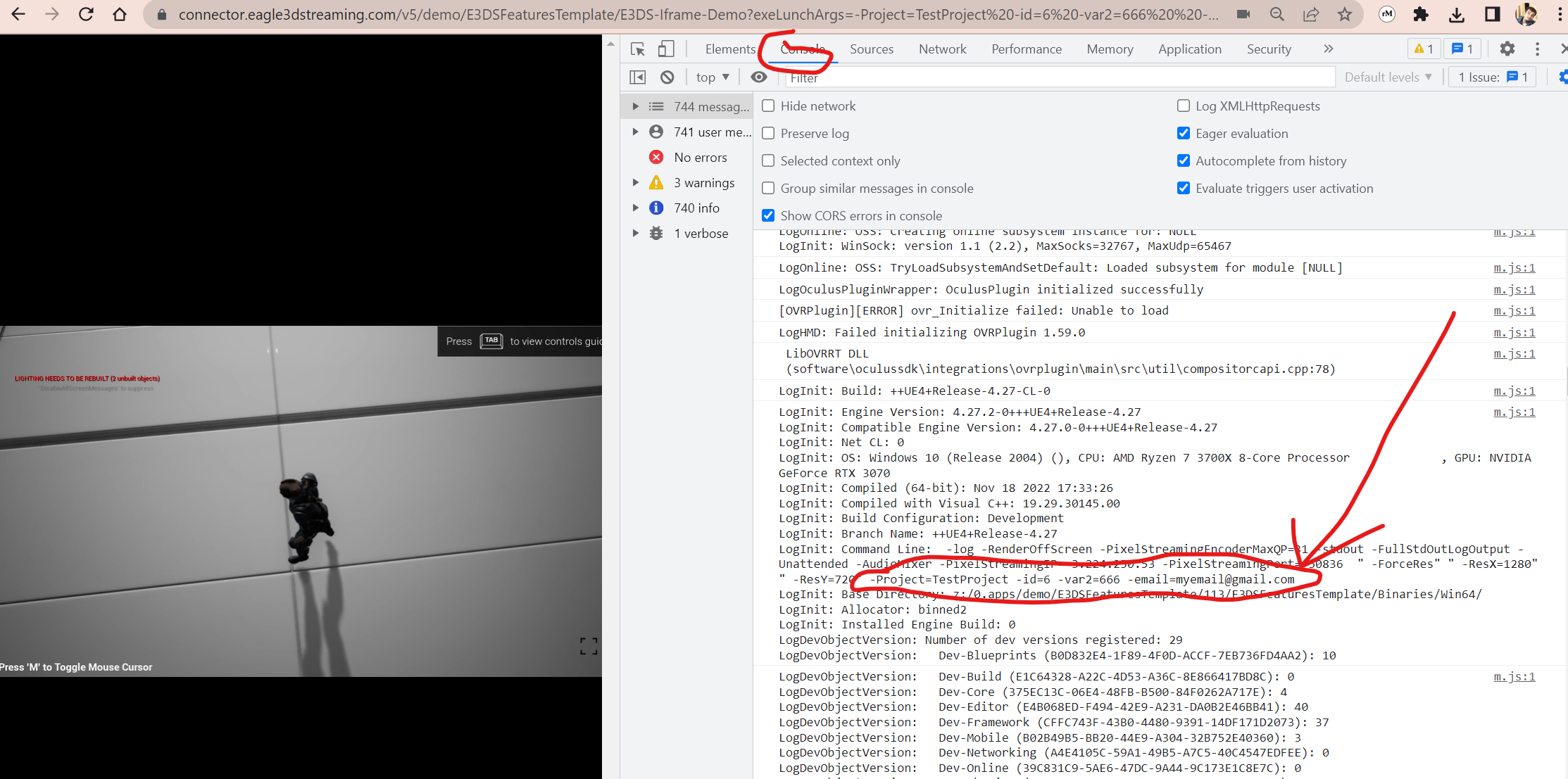This screenshot has height=779, width=1568.
Task: Enable Log XMLHttpRequests checkbox
Action: (1184, 106)
